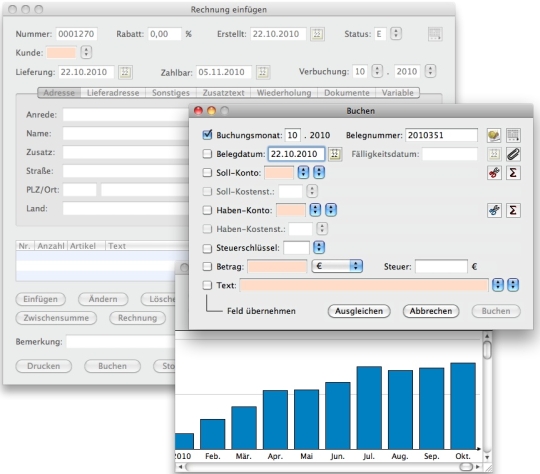Enable the Belegdatum checkbox
Image resolution: width=540 pixels, height=474 pixels.
click(x=207, y=154)
